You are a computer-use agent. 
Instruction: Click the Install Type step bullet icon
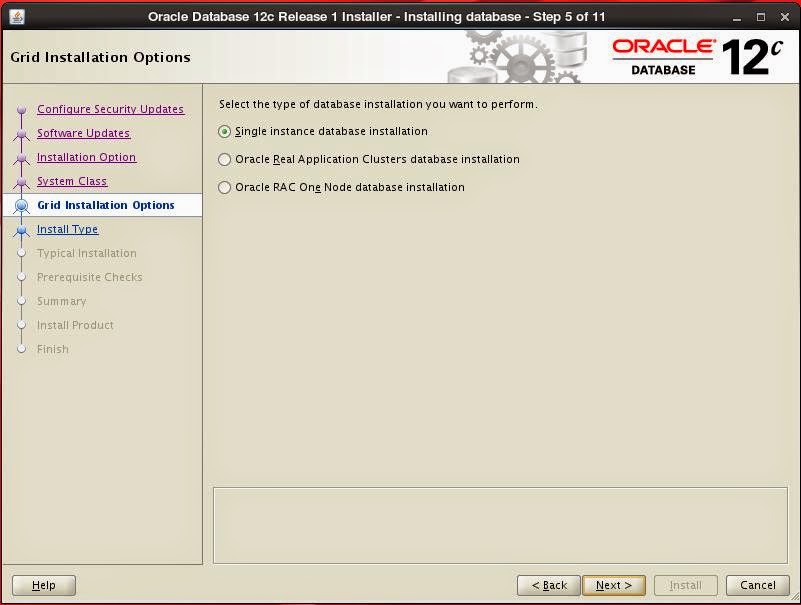click(x=21, y=229)
